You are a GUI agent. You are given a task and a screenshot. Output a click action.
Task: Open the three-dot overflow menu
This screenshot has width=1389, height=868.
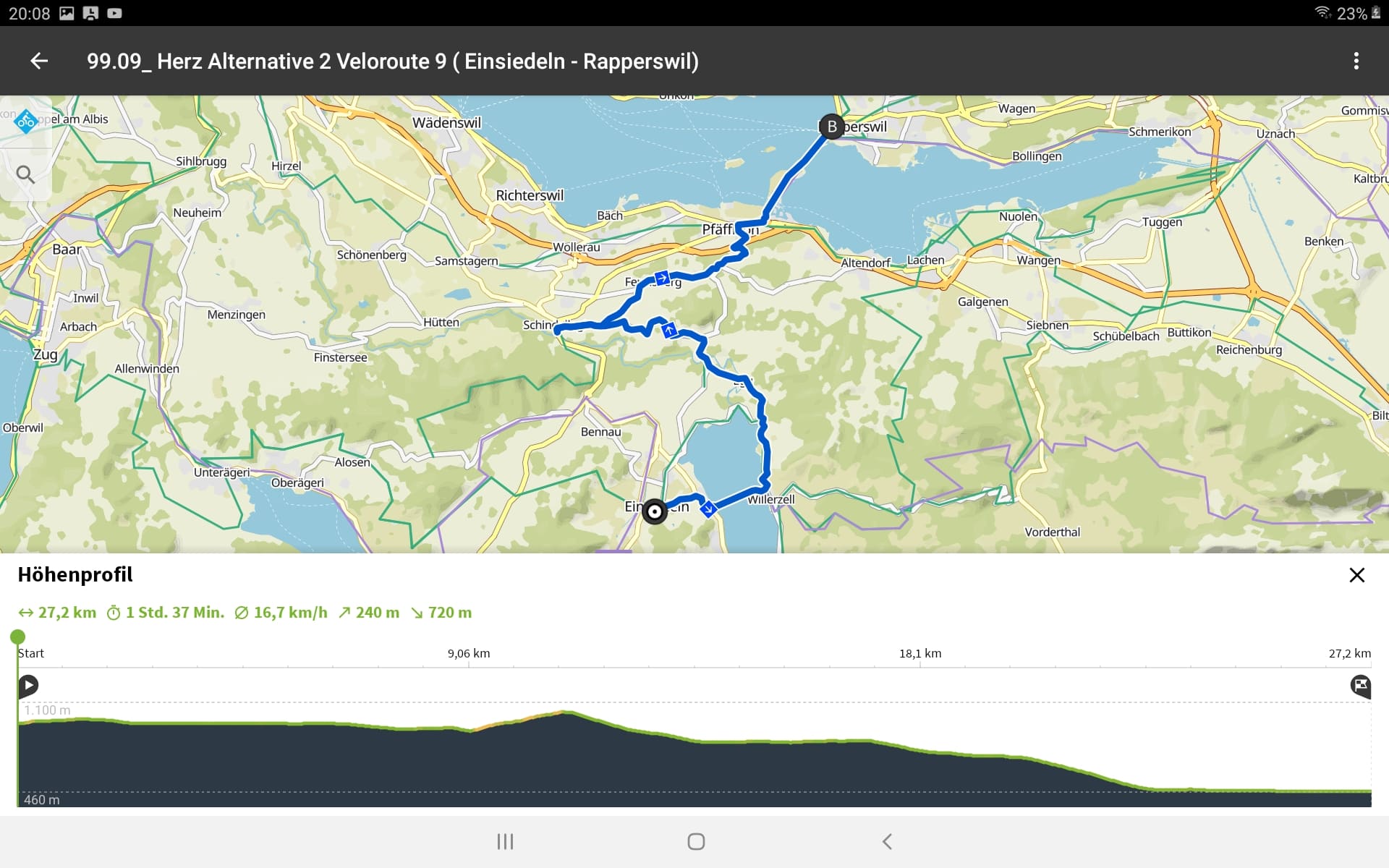click(x=1356, y=61)
